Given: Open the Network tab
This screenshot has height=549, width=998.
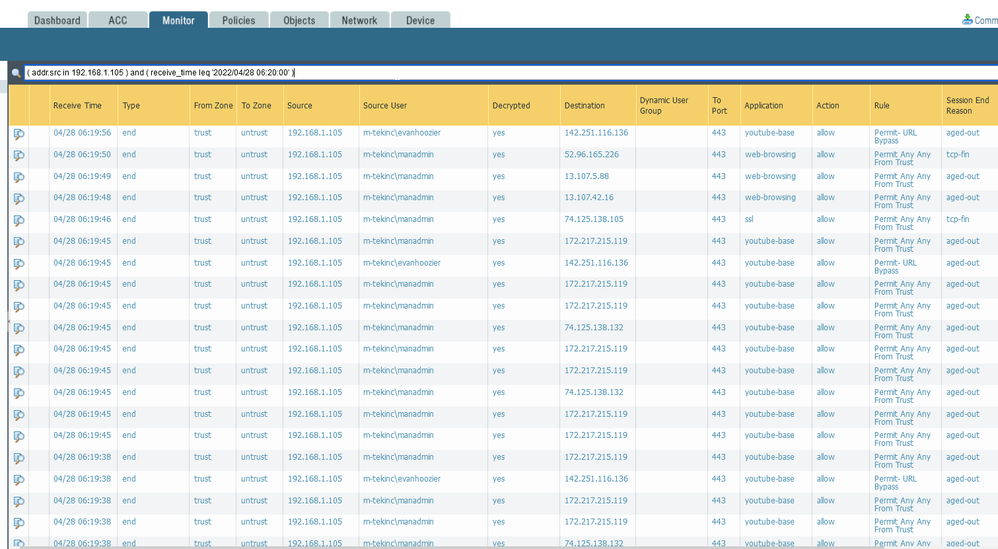Looking at the screenshot, I should [x=359, y=20].
